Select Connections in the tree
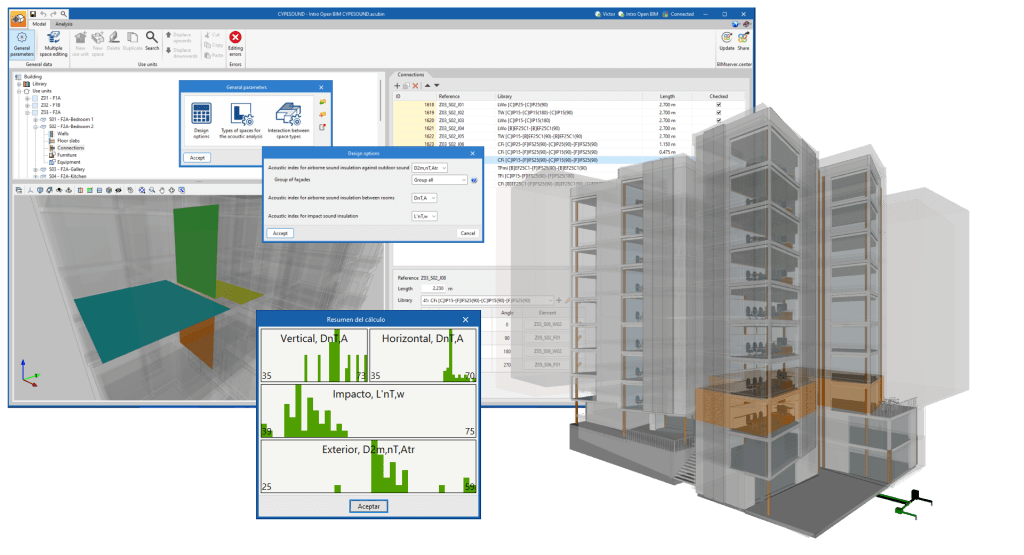The width and height of the screenshot is (1024, 555). click(71, 148)
